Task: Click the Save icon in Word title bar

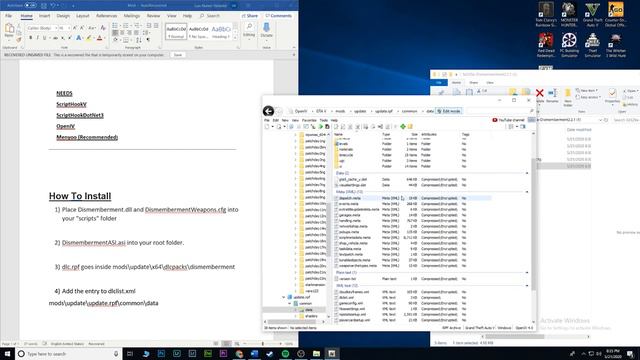Action: click(x=44, y=6)
